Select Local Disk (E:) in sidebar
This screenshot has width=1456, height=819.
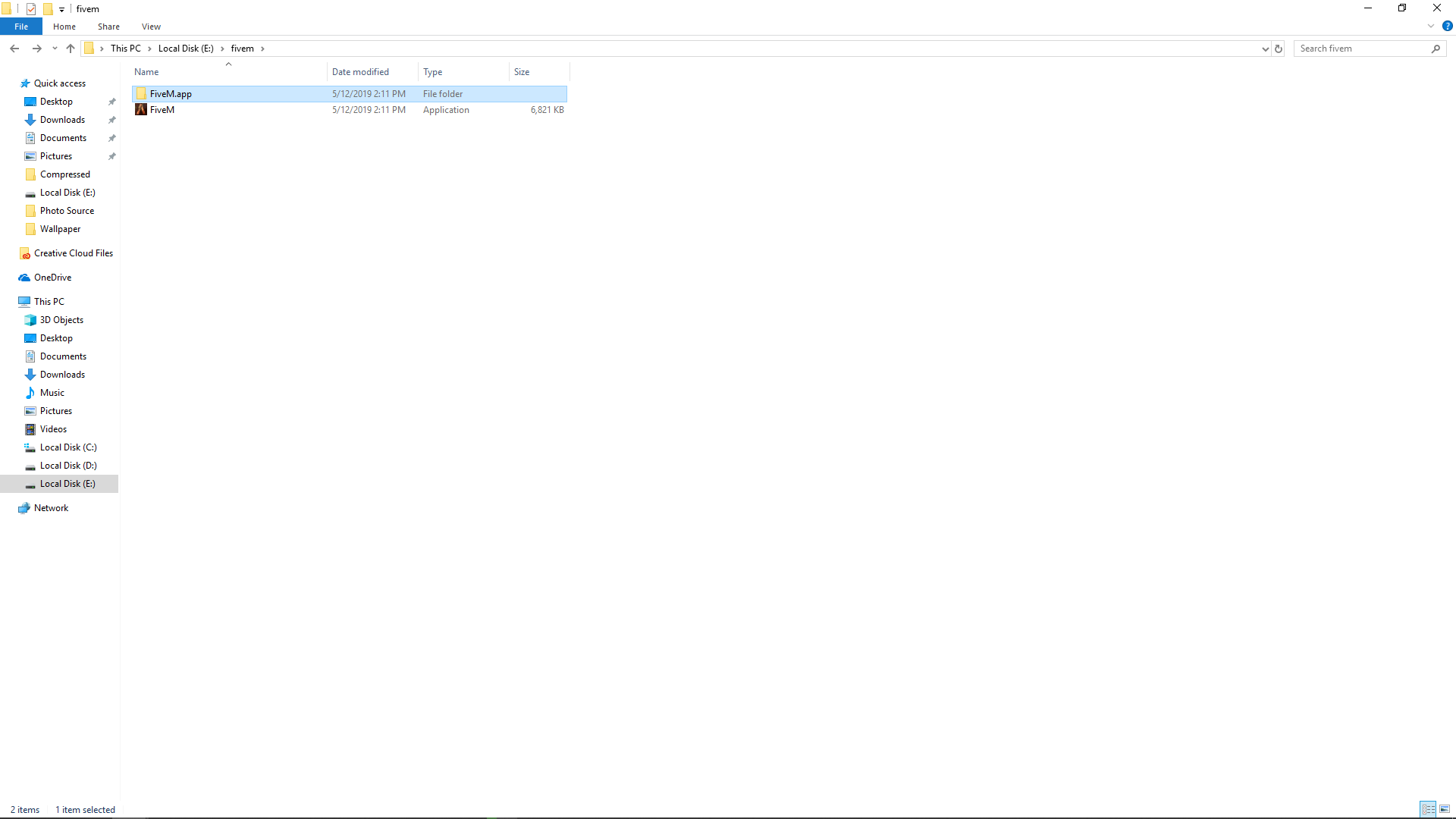pyautogui.click(x=67, y=484)
